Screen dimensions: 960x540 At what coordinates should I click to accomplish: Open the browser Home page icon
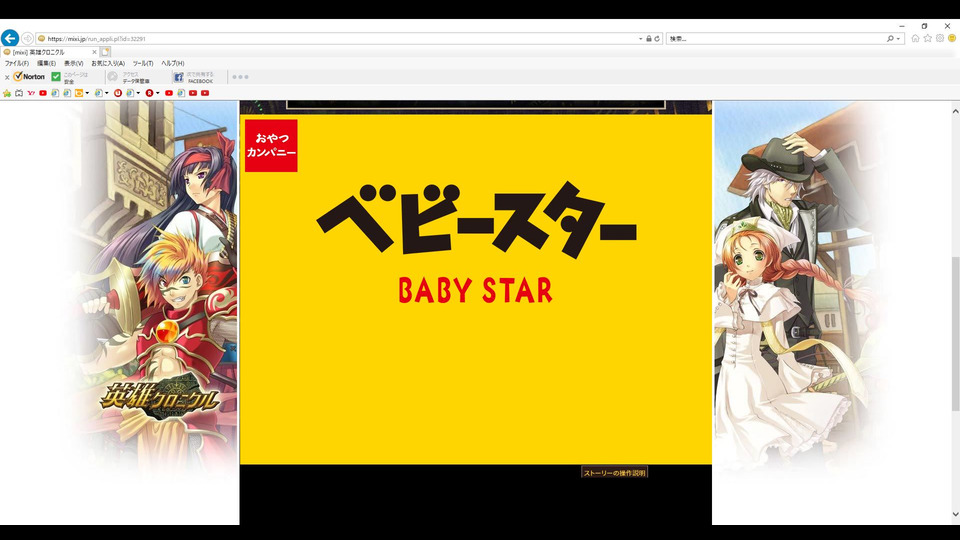pyautogui.click(x=915, y=38)
